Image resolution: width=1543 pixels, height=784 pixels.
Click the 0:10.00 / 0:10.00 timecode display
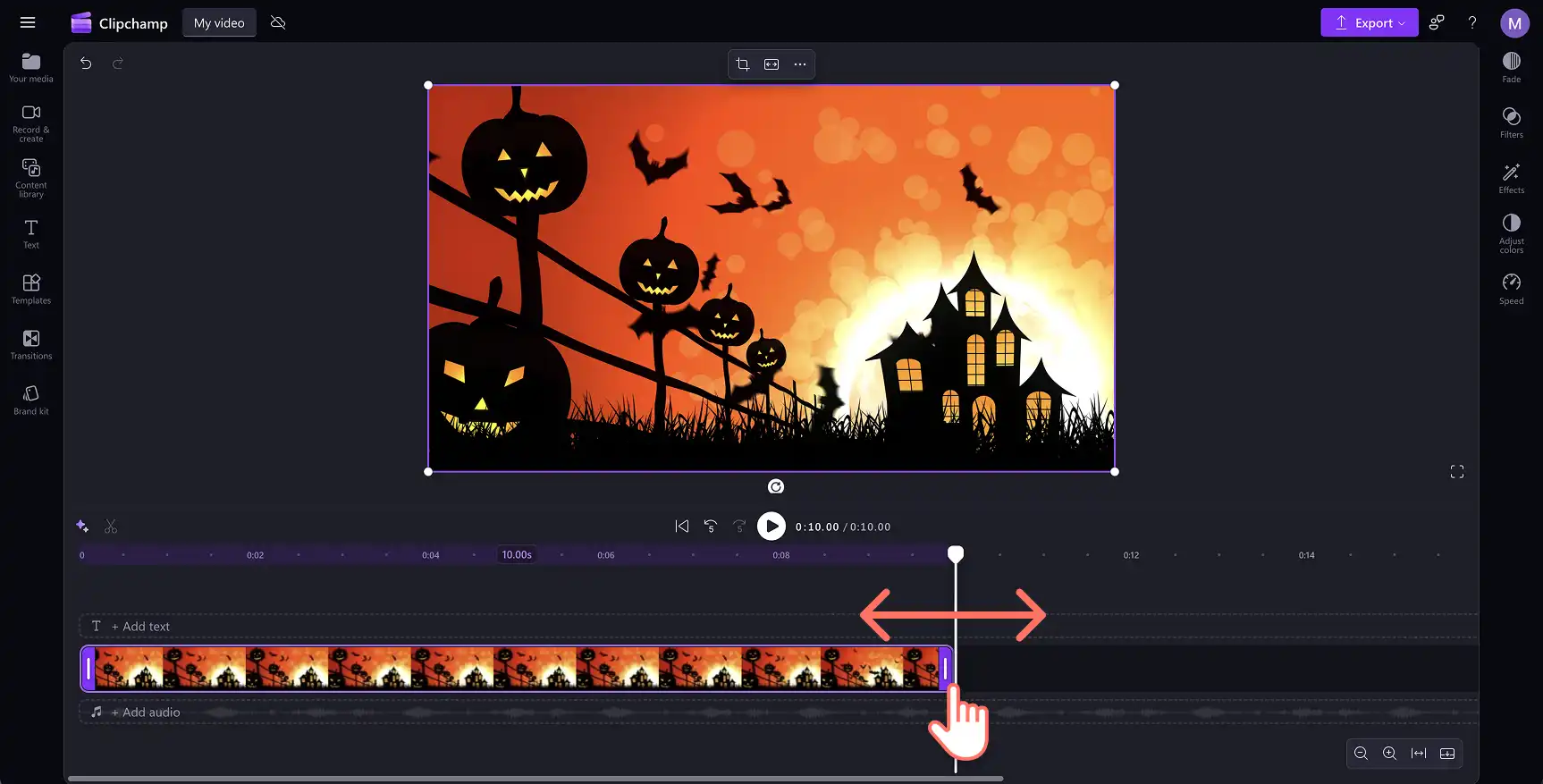(x=843, y=527)
